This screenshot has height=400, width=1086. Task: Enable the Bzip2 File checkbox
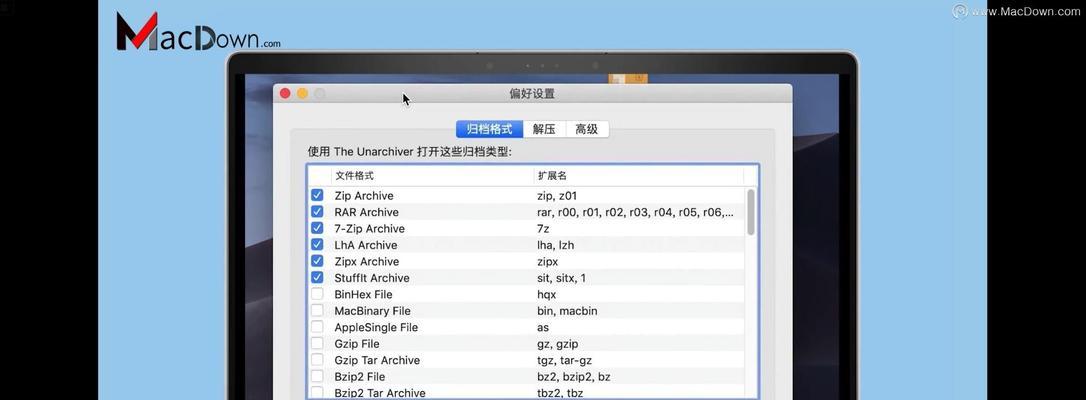point(317,376)
